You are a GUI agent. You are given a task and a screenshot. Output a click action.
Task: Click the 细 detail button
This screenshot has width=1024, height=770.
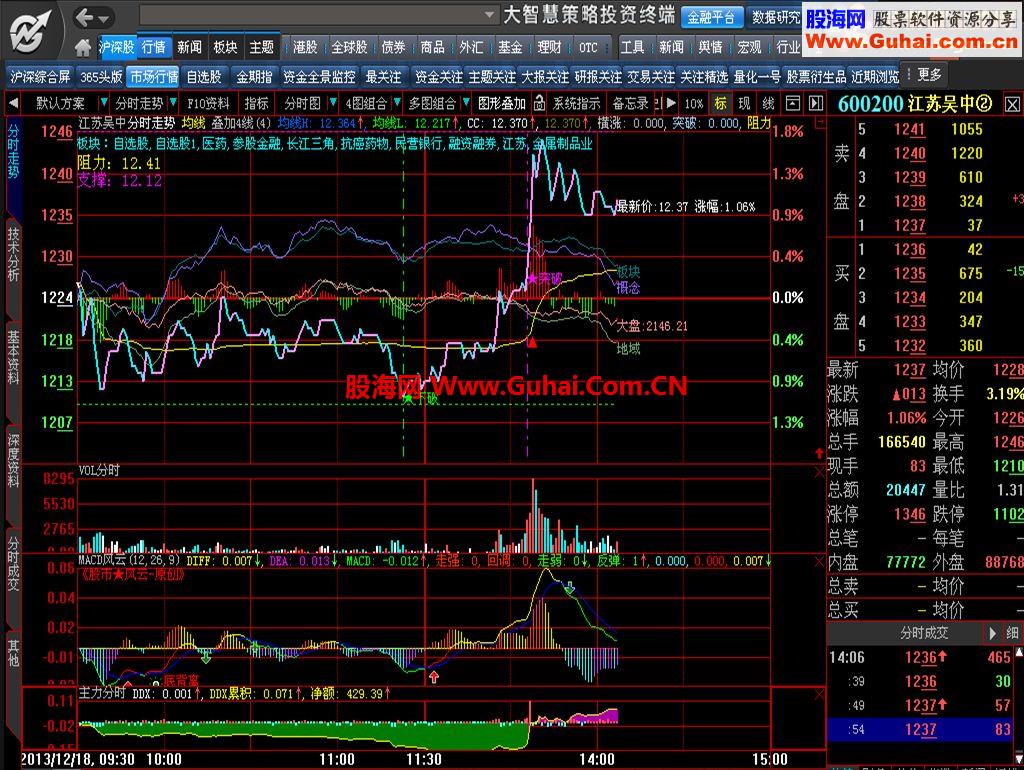tap(1012, 633)
